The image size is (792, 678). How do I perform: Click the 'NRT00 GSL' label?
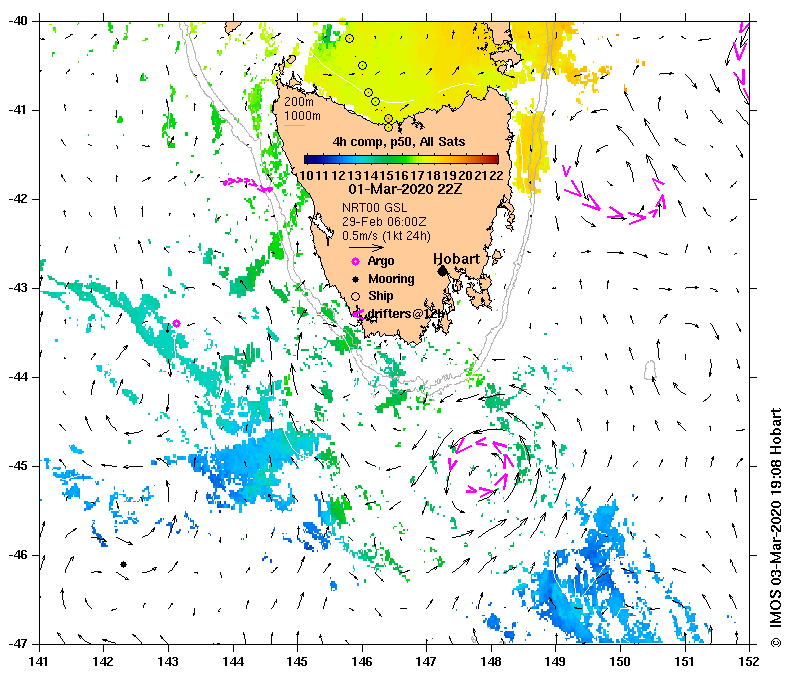coord(374,208)
